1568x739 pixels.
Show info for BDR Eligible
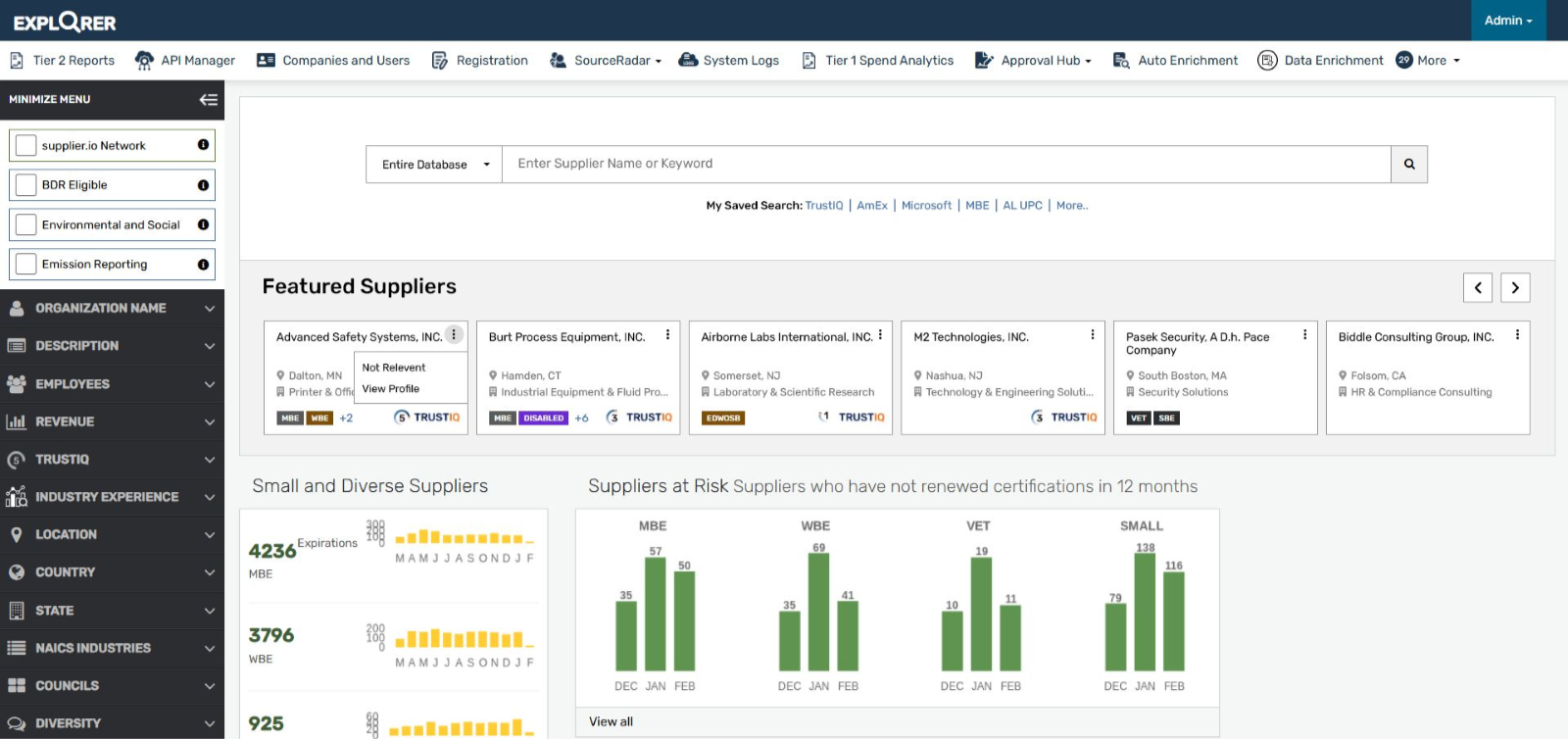(x=203, y=185)
